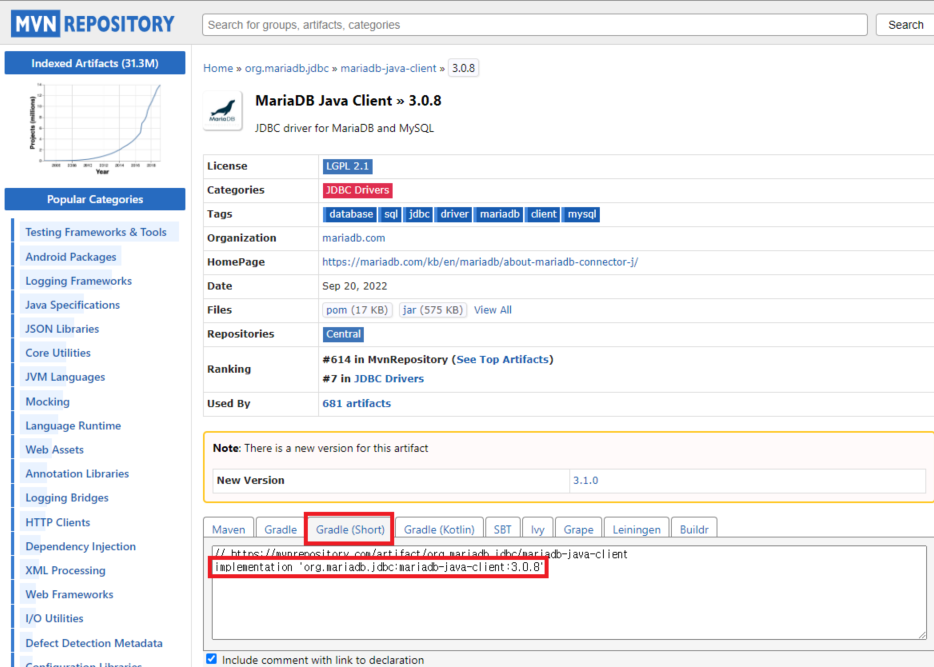Switch to the SBT tab
The width and height of the screenshot is (934, 667).
(502, 529)
